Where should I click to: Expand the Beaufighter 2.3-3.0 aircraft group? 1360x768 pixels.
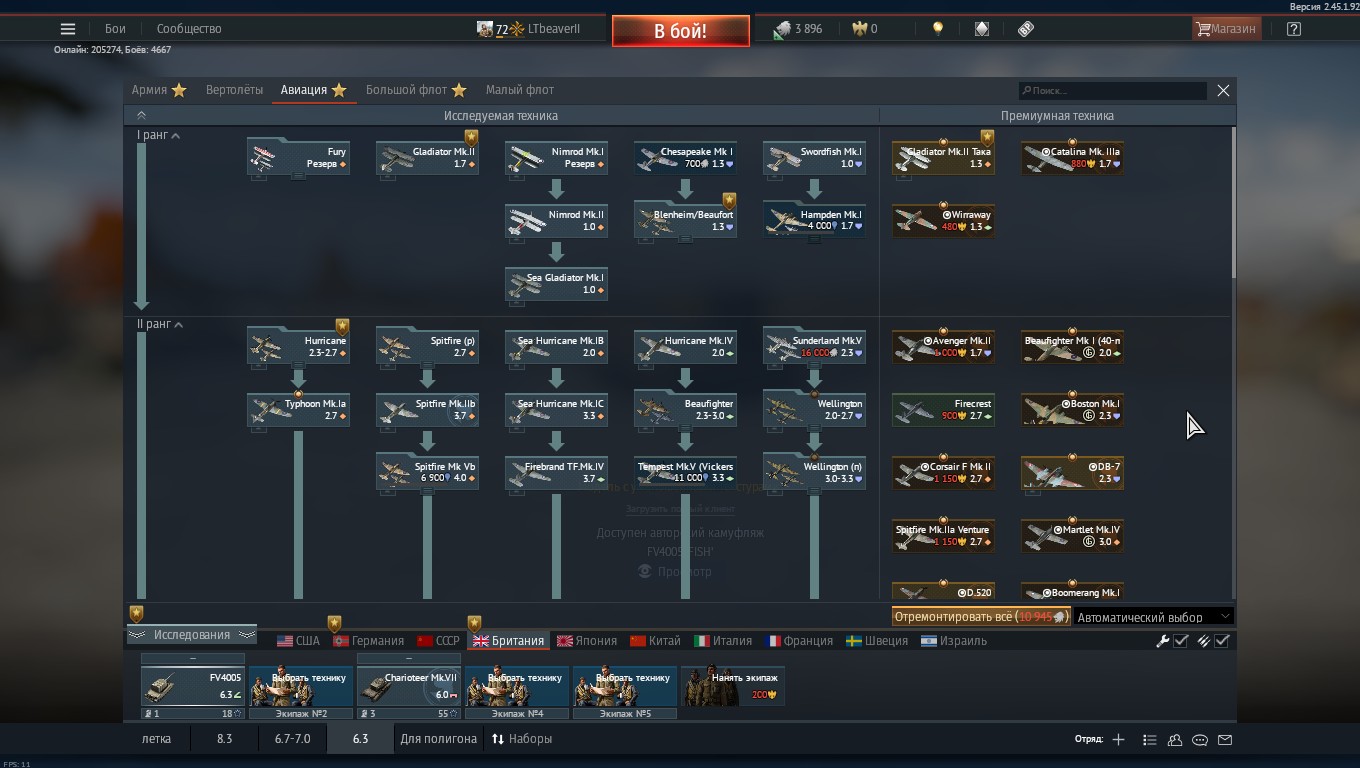point(685,410)
